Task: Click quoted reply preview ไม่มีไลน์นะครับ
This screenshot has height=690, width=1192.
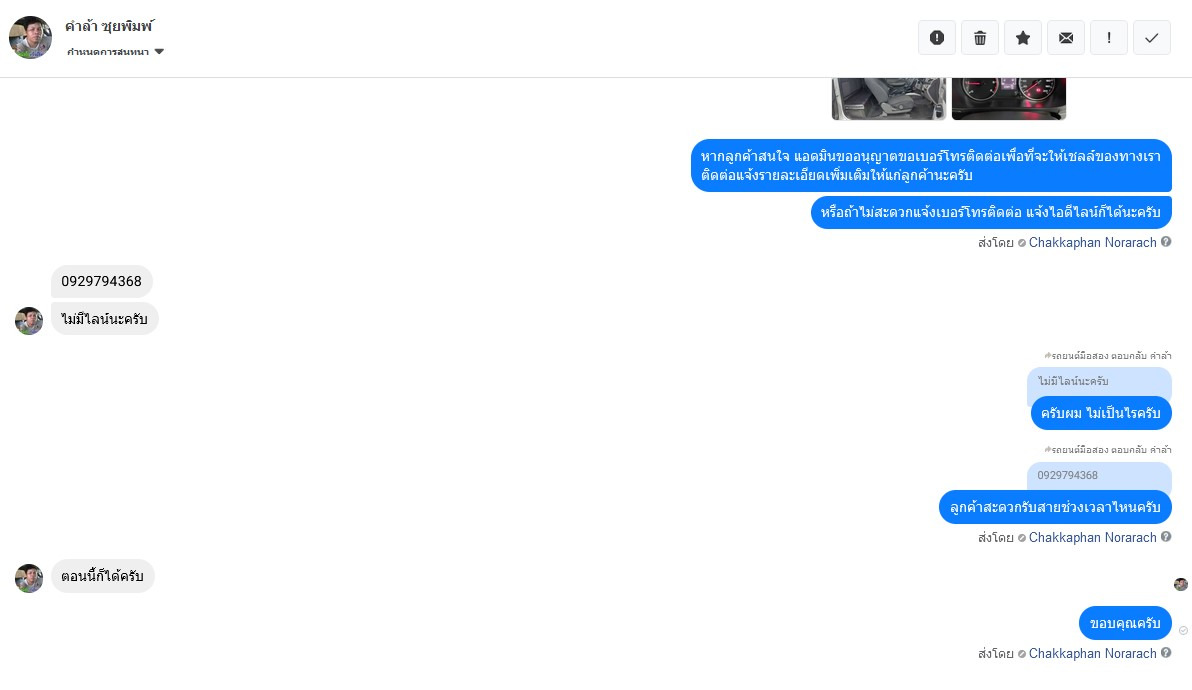Action: (x=1099, y=381)
